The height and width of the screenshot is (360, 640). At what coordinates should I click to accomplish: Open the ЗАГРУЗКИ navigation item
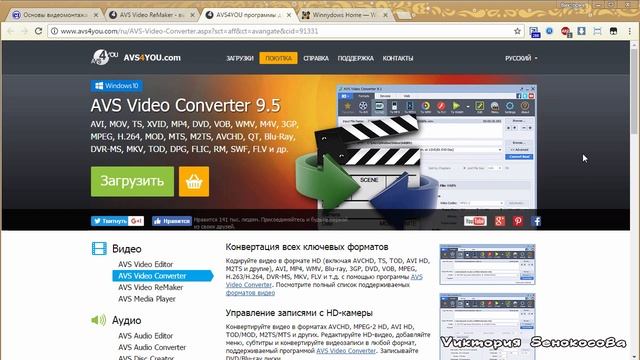(x=240, y=58)
